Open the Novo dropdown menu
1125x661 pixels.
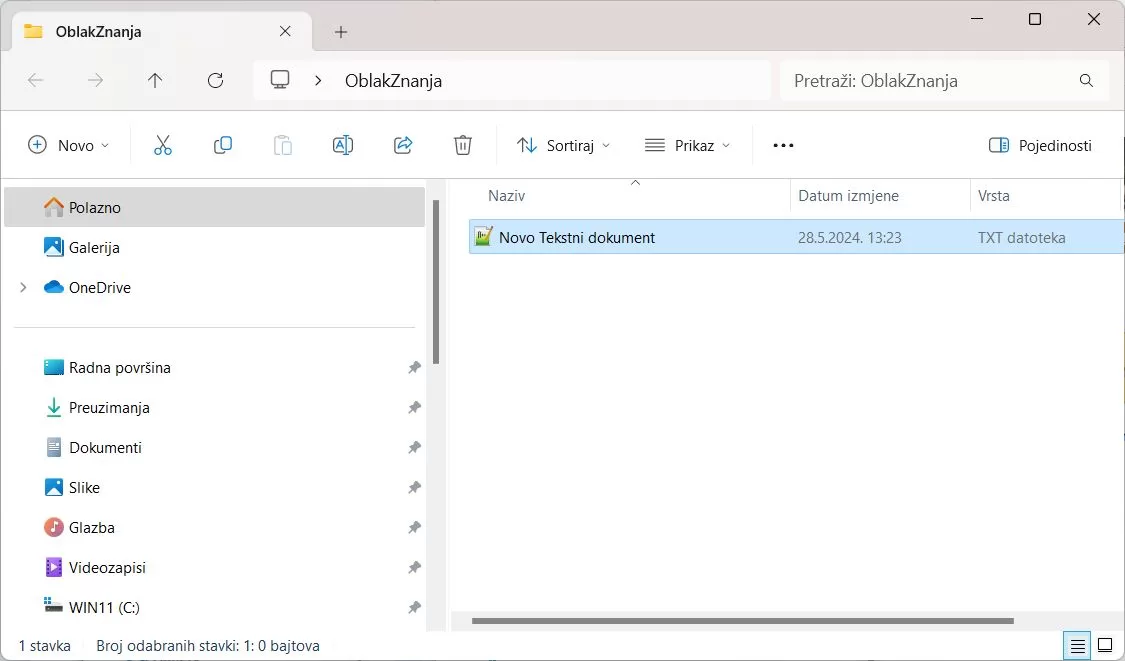pyautogui.click(x=68, y=145)
